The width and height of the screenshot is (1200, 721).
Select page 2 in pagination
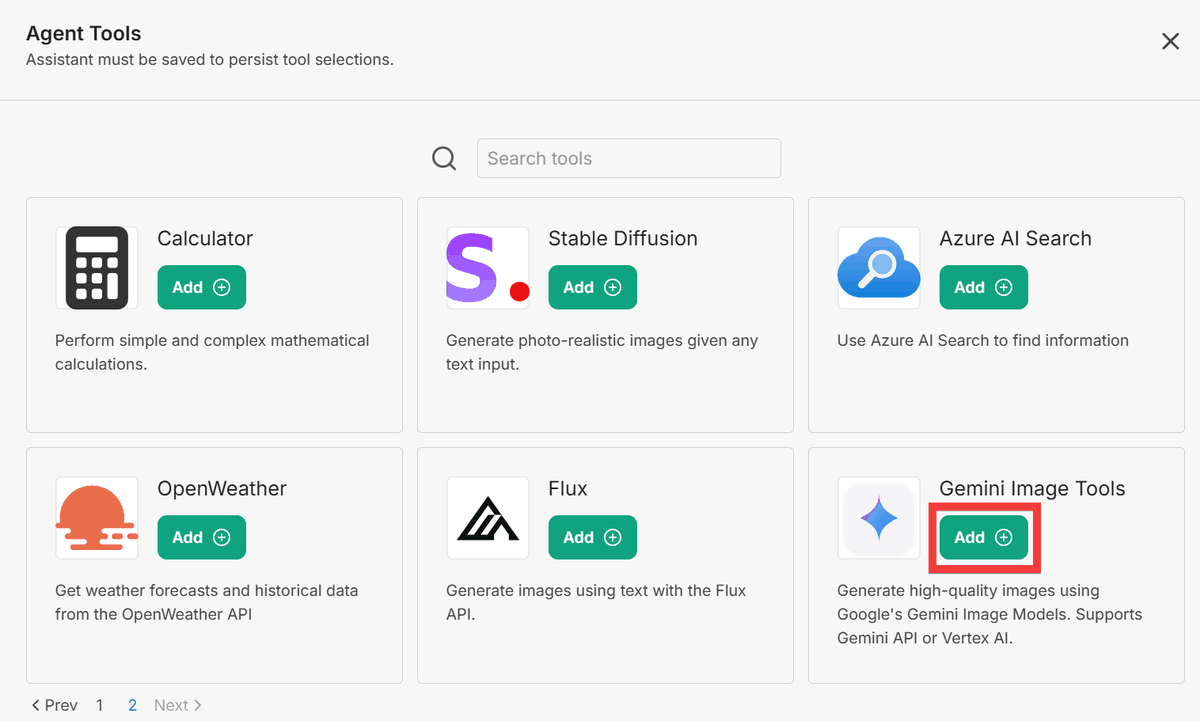132,705
